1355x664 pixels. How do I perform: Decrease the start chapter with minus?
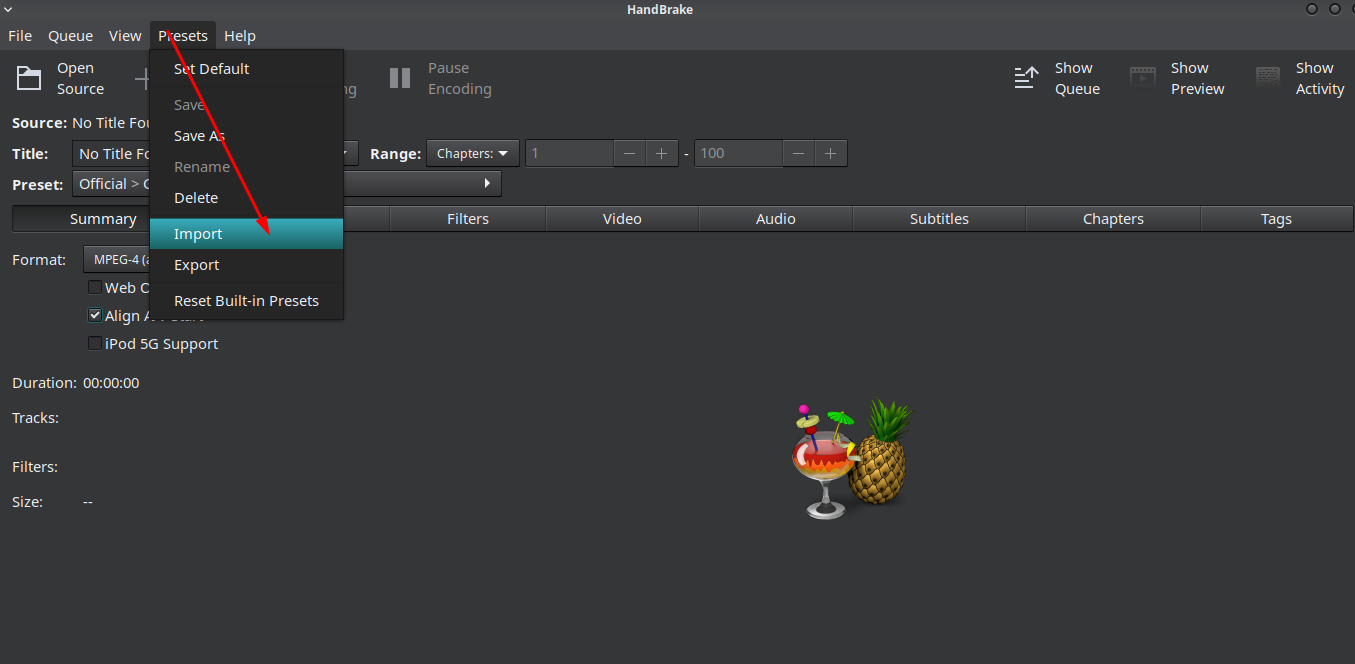tap(629, 153)
